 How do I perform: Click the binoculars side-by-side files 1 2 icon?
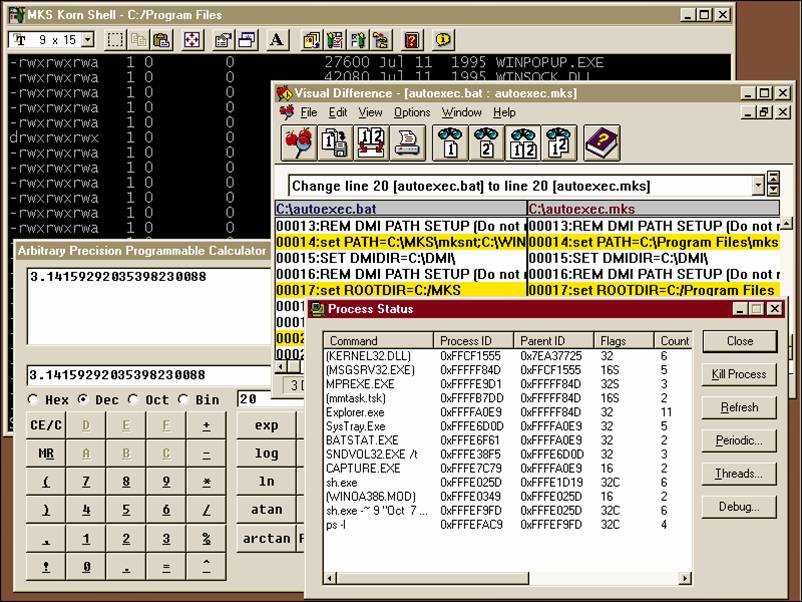tap(523, 143)
